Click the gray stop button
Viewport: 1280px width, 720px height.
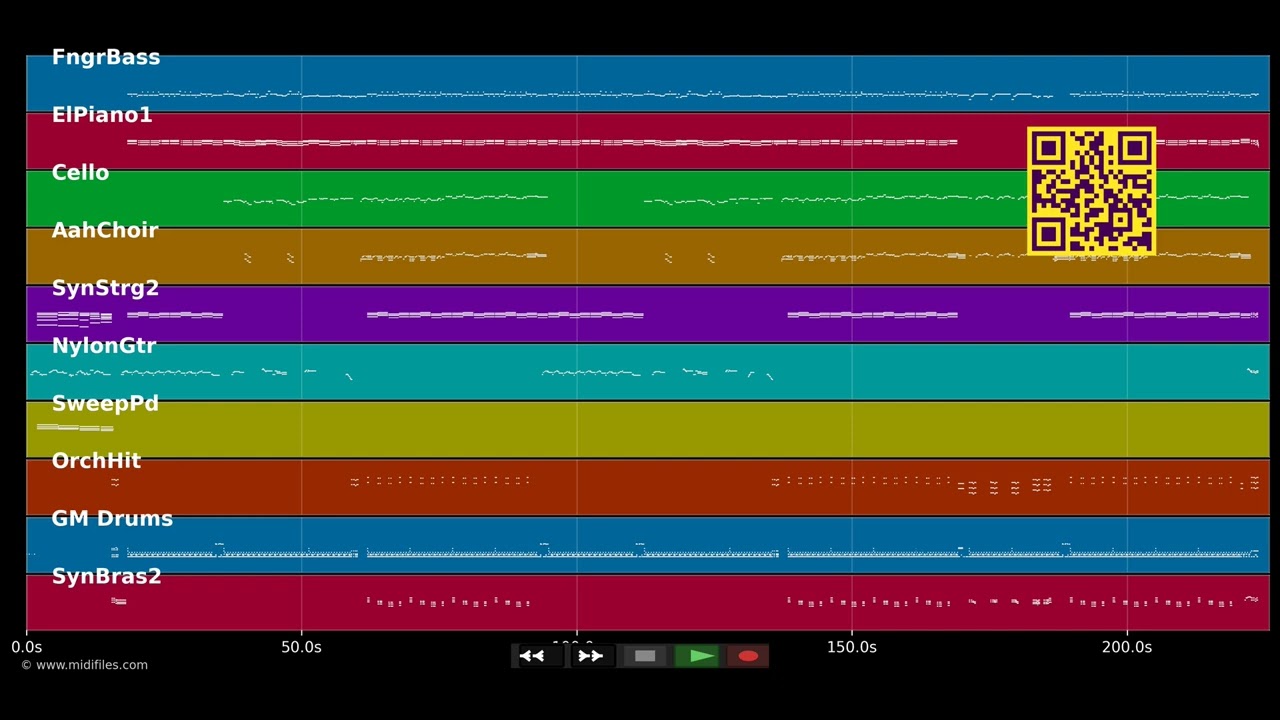click(645, 656)
